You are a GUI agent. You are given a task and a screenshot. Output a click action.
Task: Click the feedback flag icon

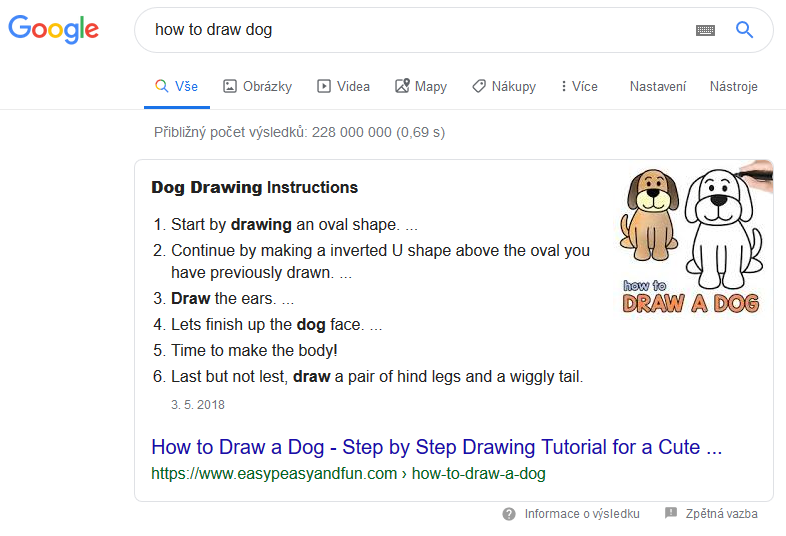[x=671, y=513]
